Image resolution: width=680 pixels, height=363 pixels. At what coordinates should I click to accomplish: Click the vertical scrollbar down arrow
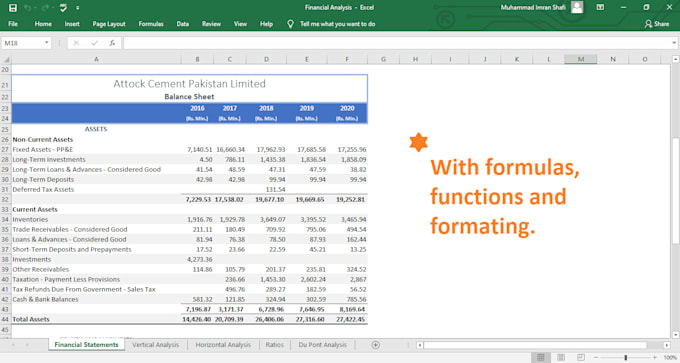(x=676, y=335)
